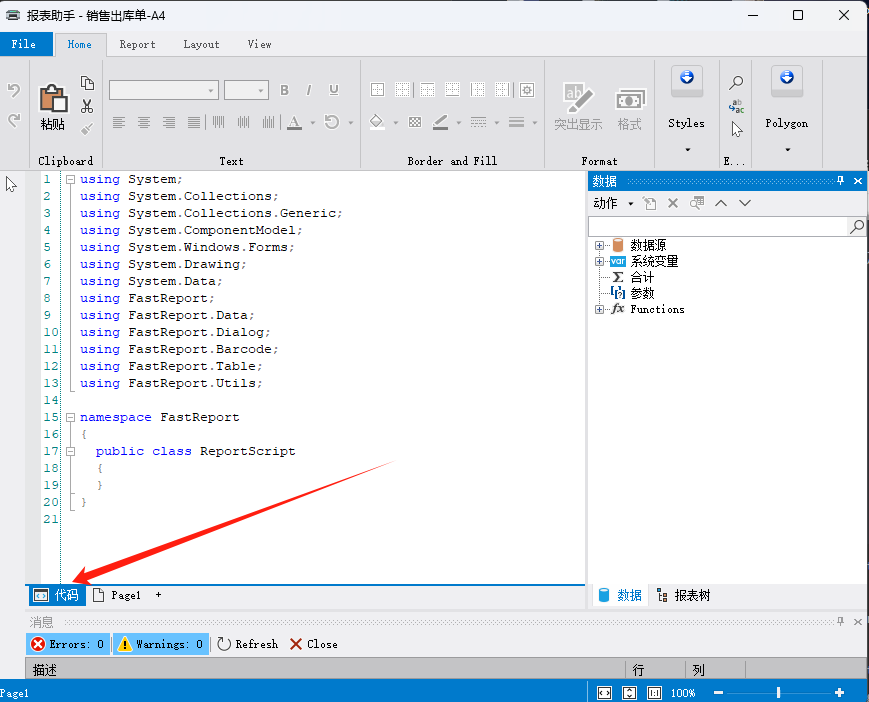The height and width of the screenshot is (702, 869).
Task: Click the search icon in 数据 panel
Action: [856, 226]
